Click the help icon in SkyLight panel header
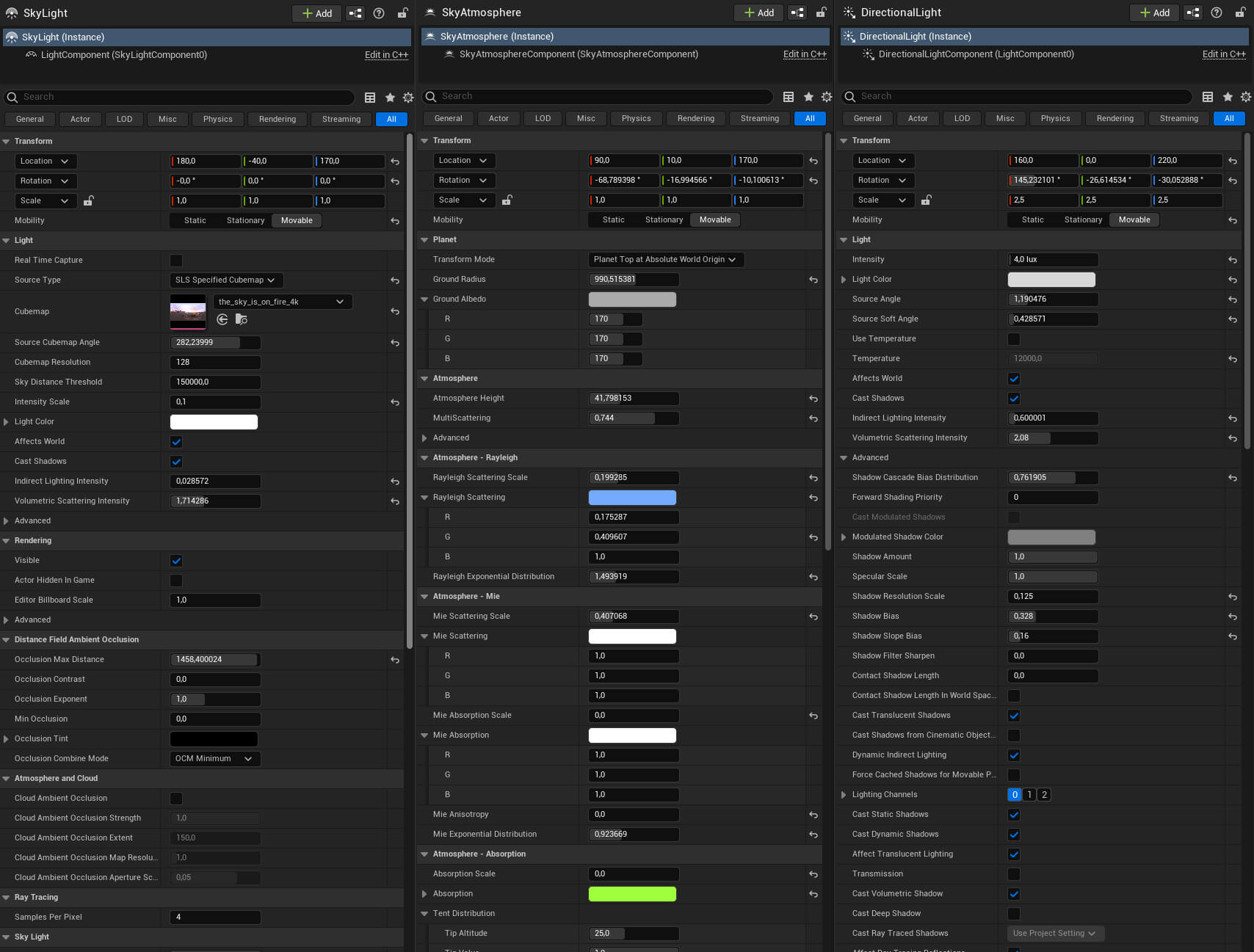The image size is (1254, 952). (x=379, y=13)
